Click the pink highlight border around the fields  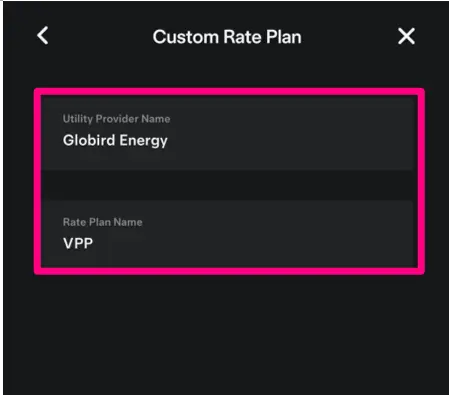[229, 92]
